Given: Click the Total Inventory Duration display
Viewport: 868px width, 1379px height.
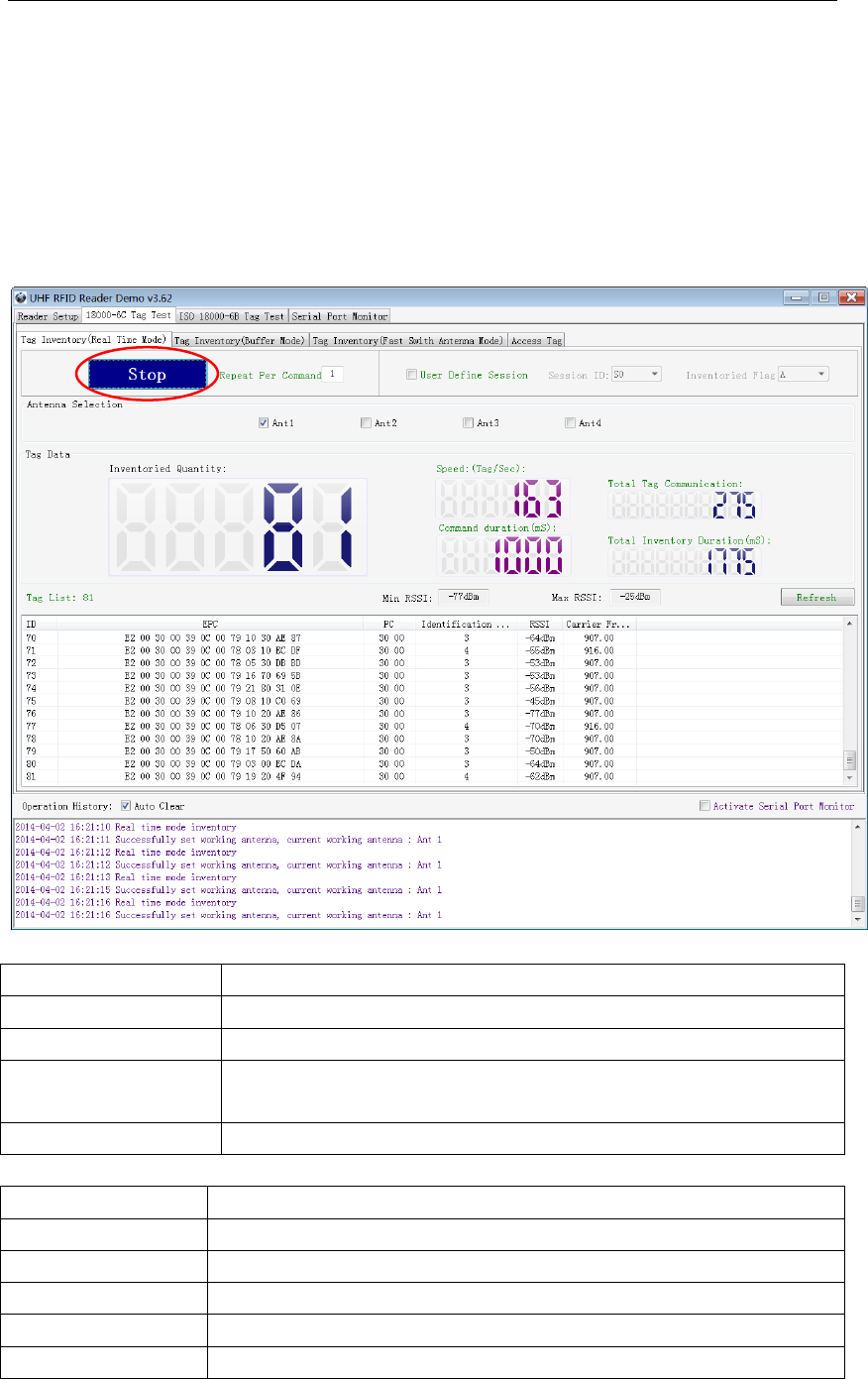Looking at the screenshot, I should click(685, 562).
